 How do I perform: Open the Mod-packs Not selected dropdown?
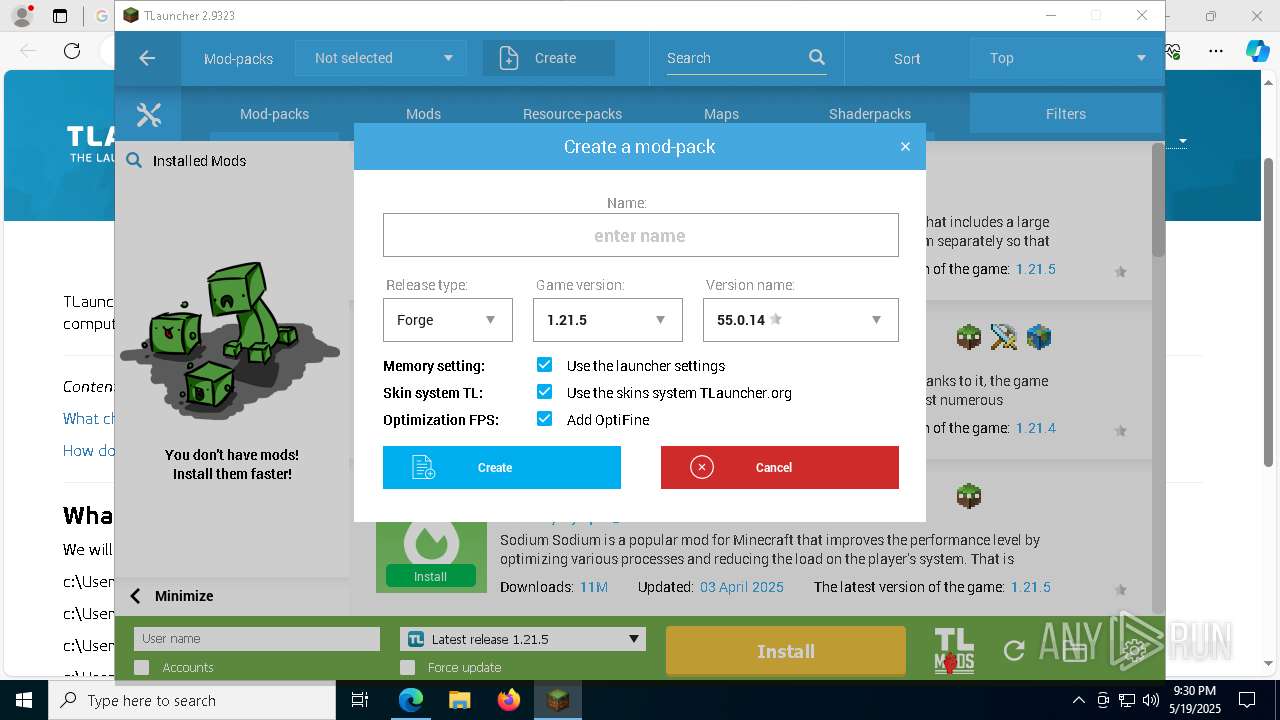click(381, 58)
